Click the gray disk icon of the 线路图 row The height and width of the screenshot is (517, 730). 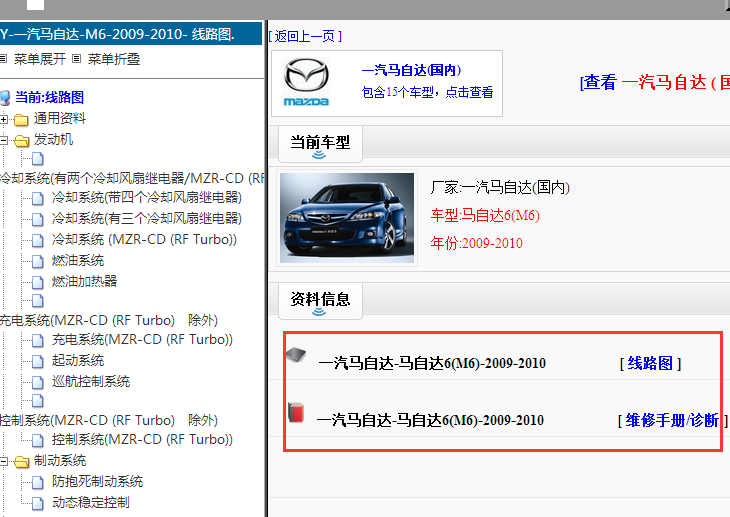click(296, 355)
